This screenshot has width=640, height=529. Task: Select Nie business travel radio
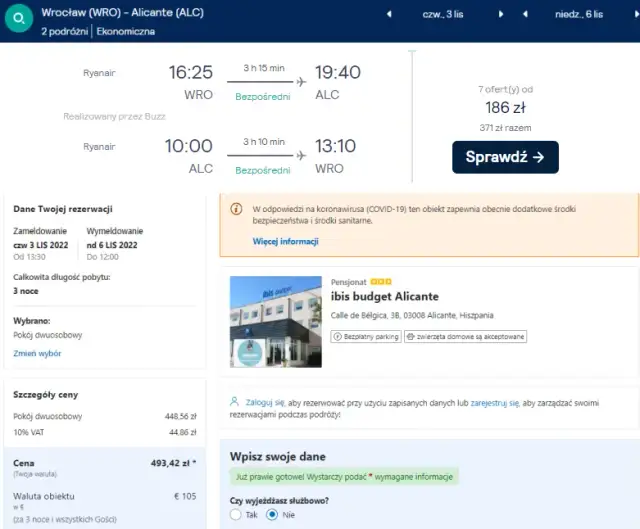tap(272, 515)
